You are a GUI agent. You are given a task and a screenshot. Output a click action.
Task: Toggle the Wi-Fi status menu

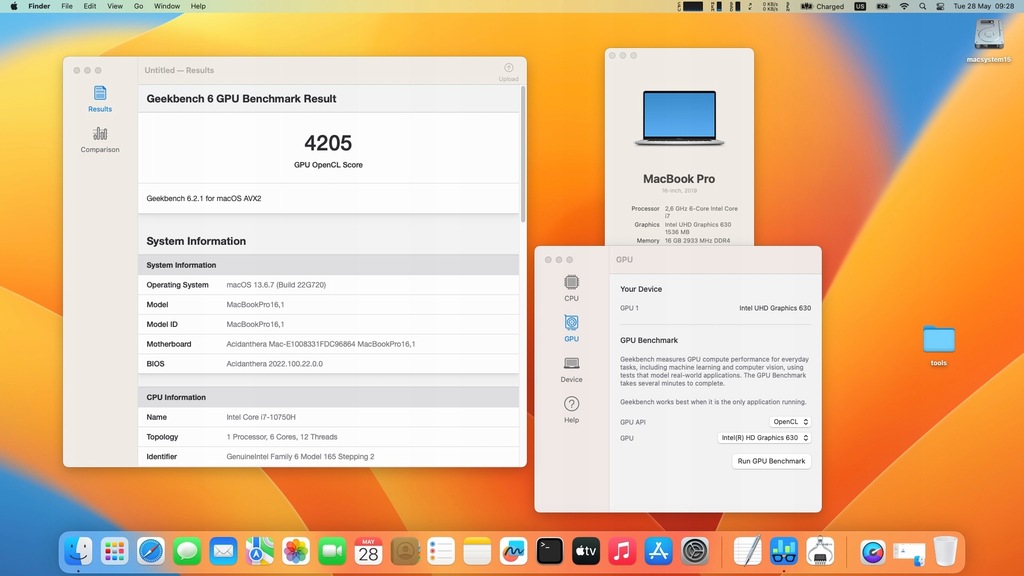click(x=904, y=6)
